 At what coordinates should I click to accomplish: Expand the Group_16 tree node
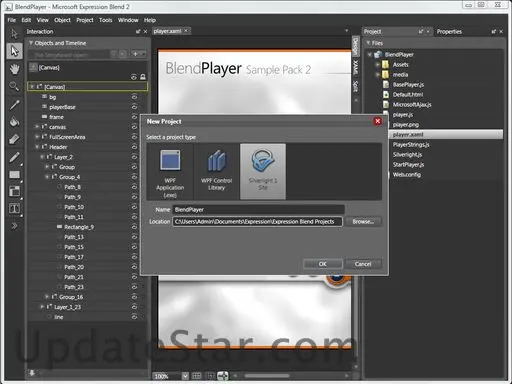click(47, 297)
